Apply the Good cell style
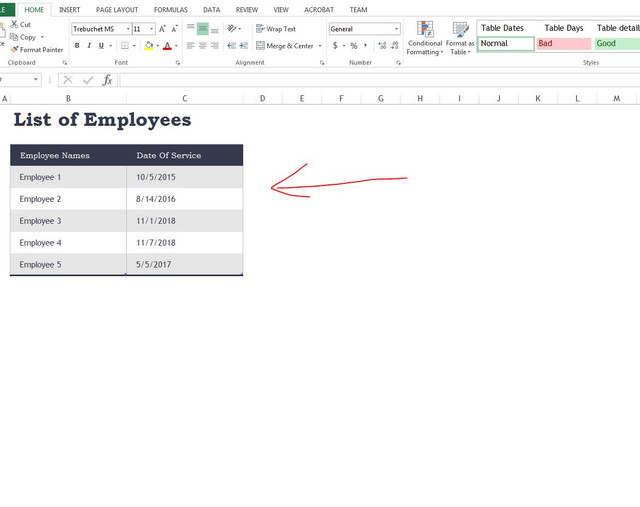 pos(617,43)
